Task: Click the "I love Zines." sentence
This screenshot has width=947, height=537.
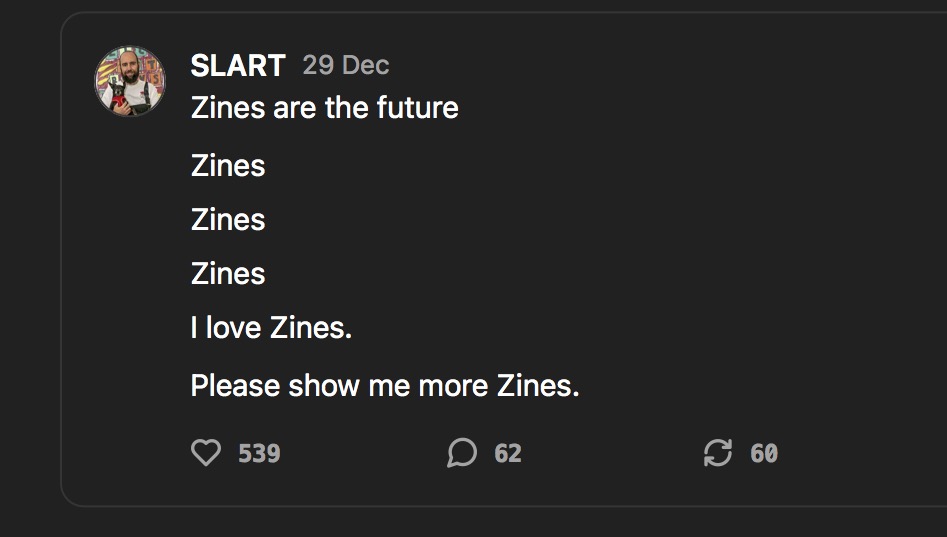Action: click(x=271, y=328)
